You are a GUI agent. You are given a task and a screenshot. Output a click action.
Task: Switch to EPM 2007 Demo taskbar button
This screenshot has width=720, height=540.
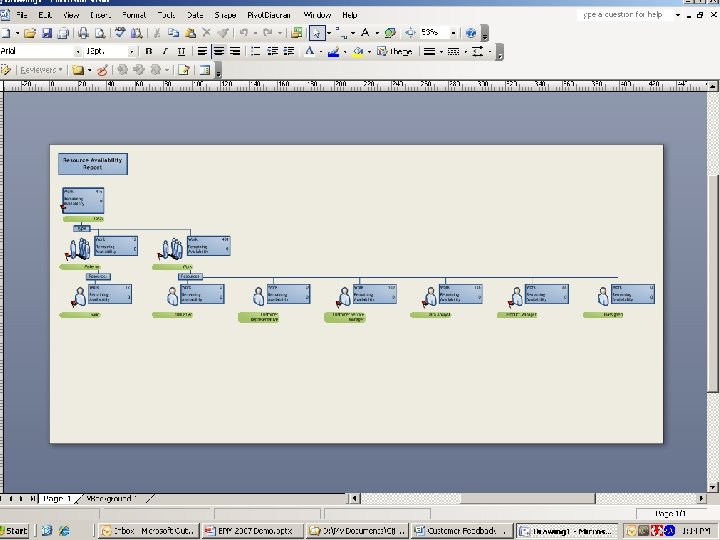251,530
